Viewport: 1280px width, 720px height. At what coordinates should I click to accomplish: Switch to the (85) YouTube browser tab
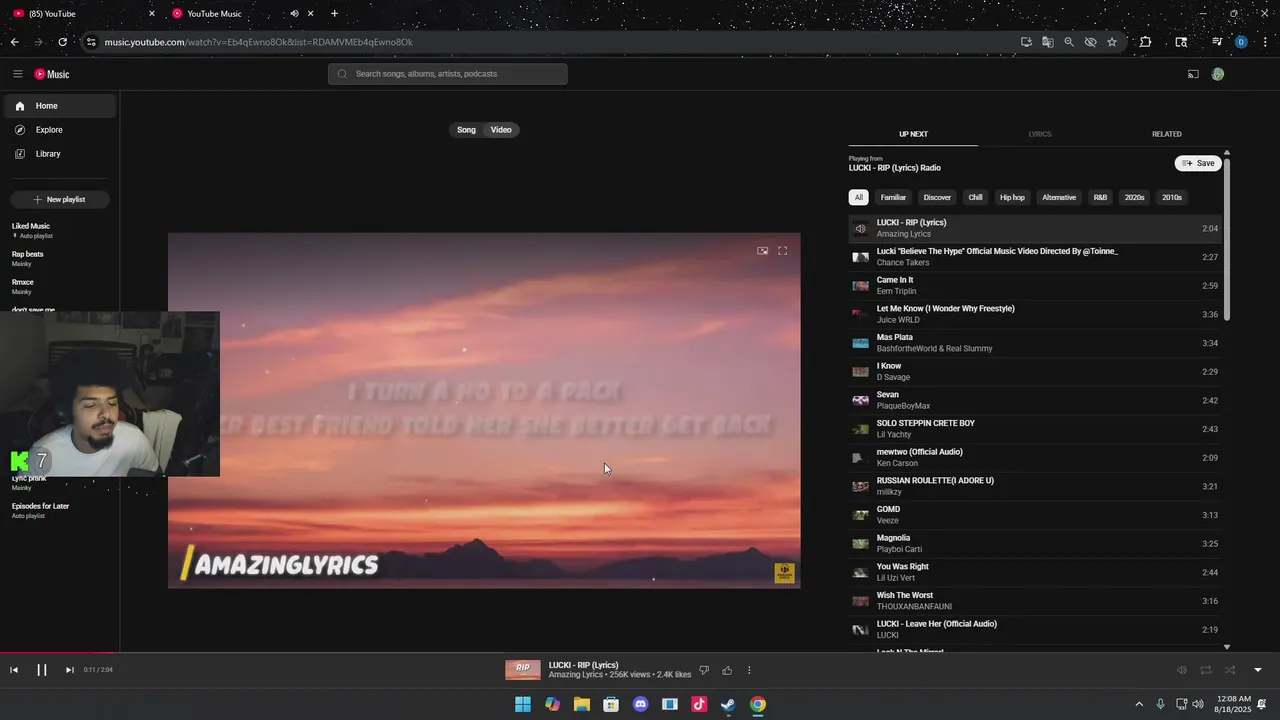[x=84, y=14]
